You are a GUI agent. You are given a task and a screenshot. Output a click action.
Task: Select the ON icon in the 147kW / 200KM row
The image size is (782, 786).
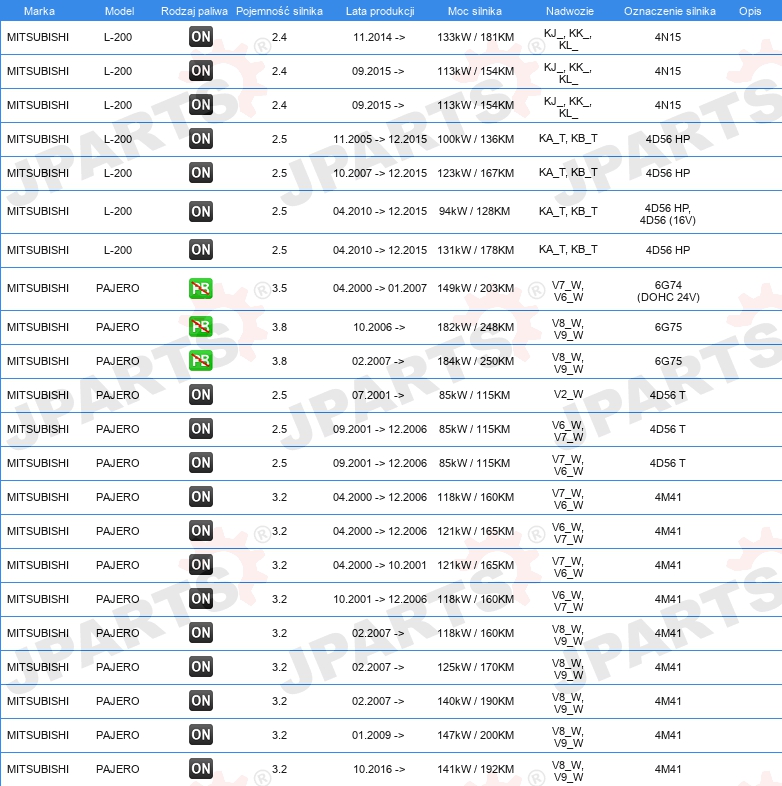(201, 735)
